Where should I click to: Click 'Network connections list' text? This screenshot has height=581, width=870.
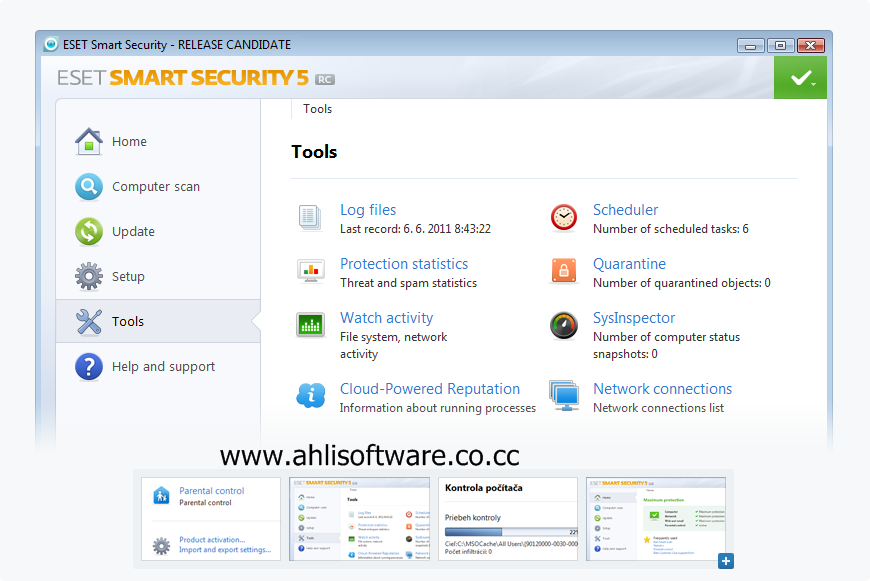click(x=658, y=408)
